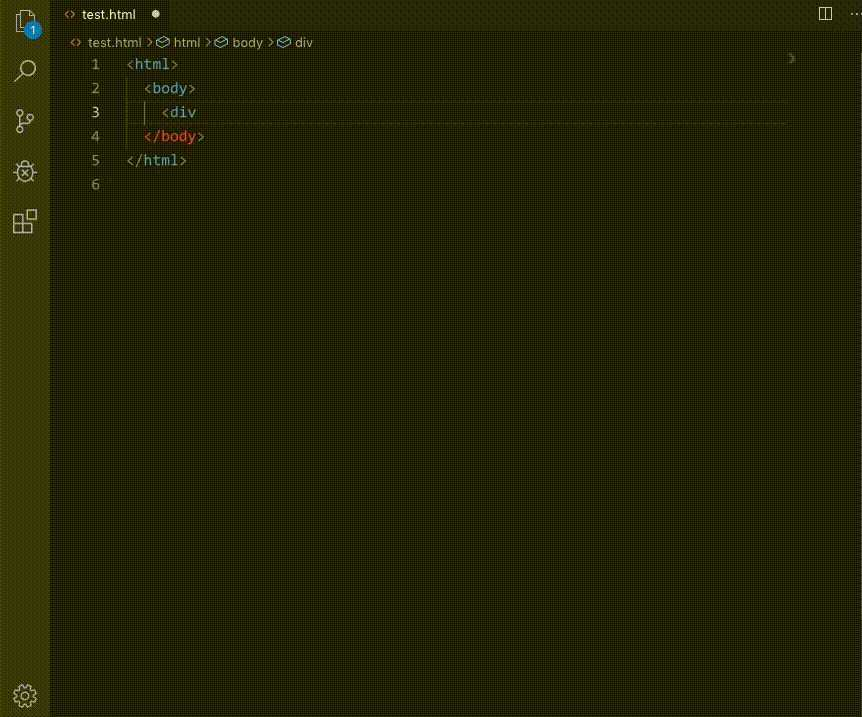Screen dimensions: 862x717
Task: Open the Run and Debug view
Action: coord(25,171)
